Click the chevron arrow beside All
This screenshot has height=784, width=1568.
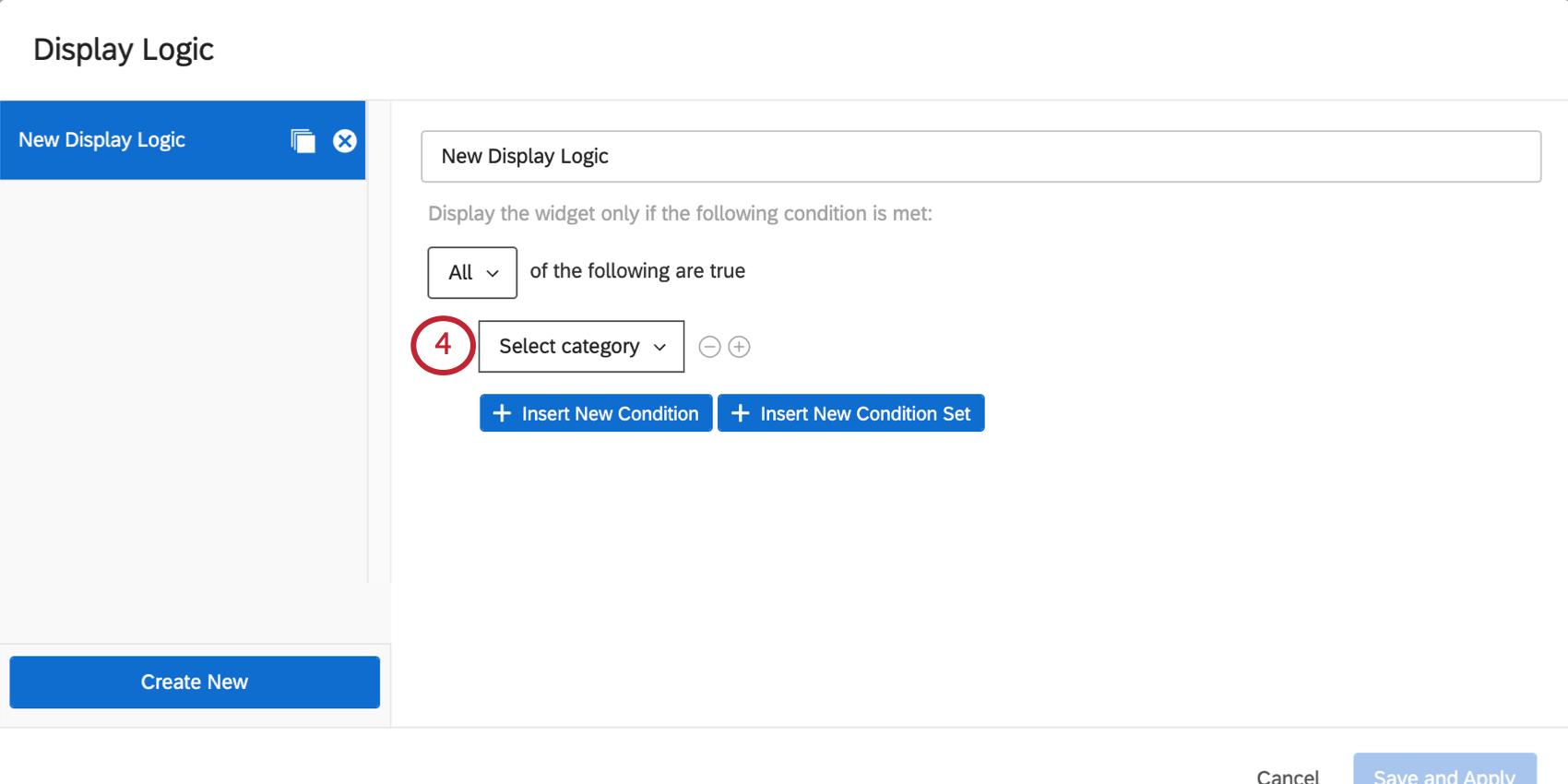493,273
